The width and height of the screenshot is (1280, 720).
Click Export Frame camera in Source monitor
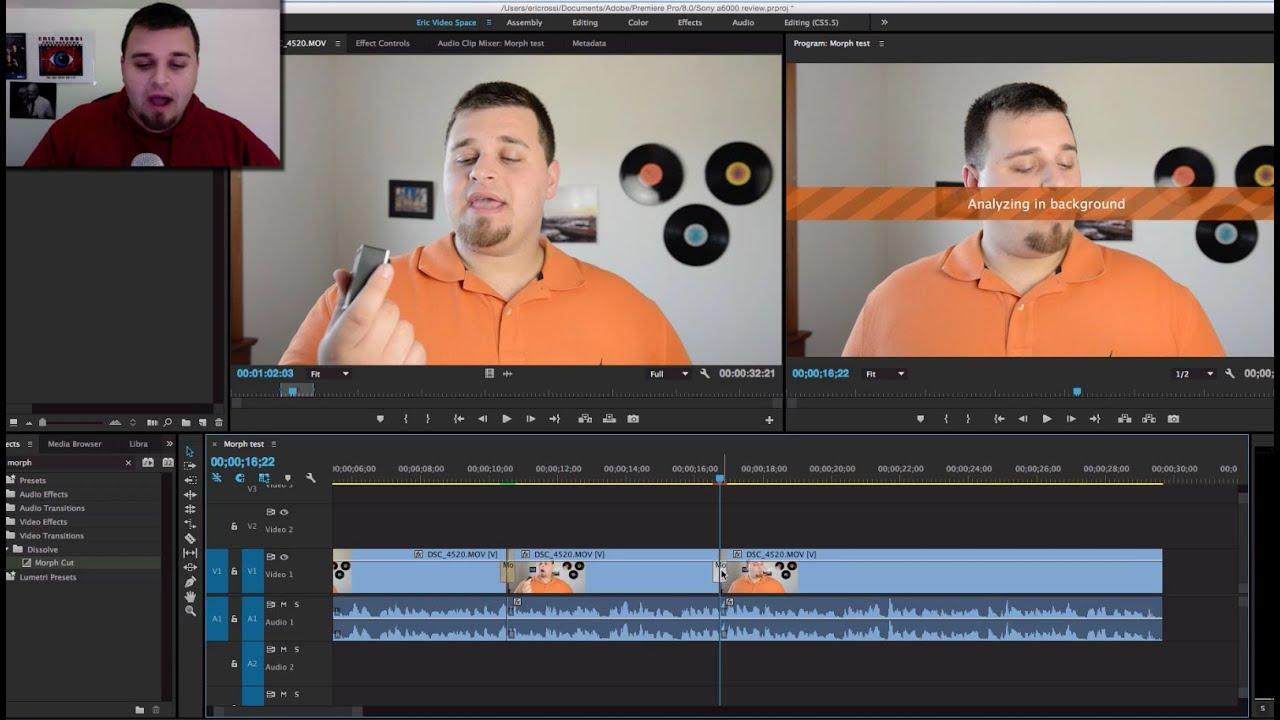click(633, 419)
